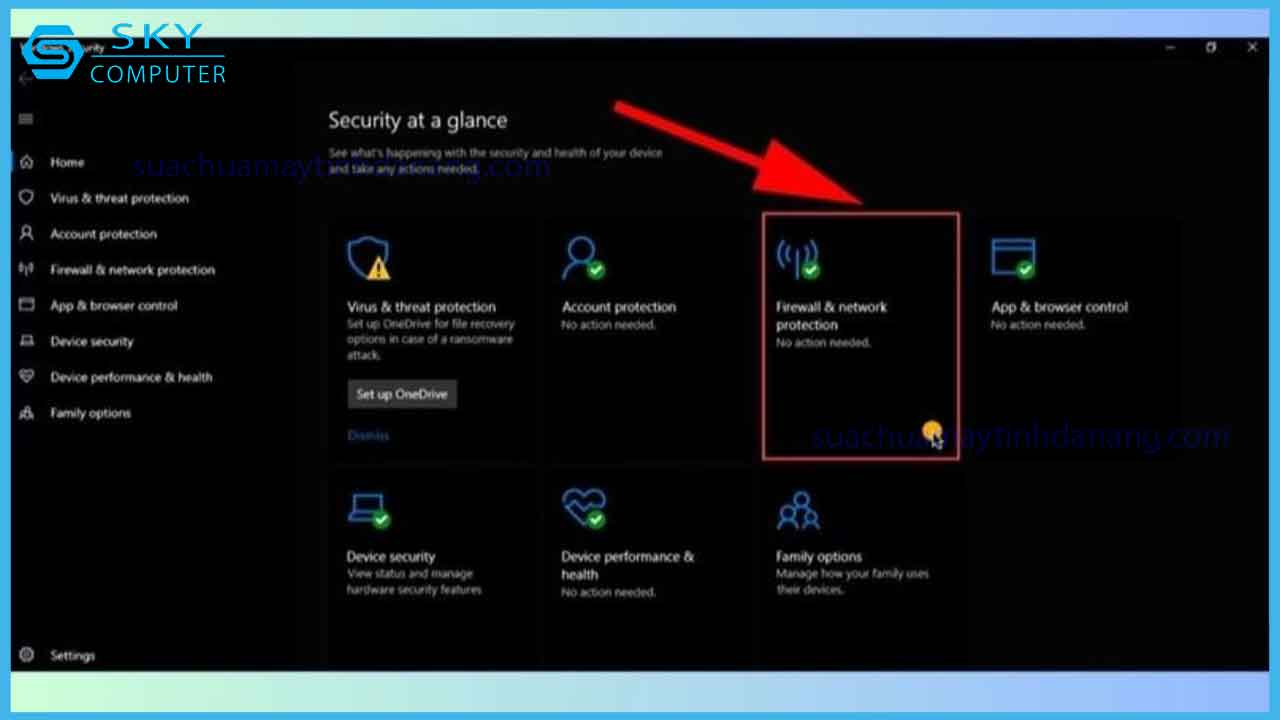Open the Device security laptop icon tile
This screenshot has width=1280, height=720.
tap(367, 510)
